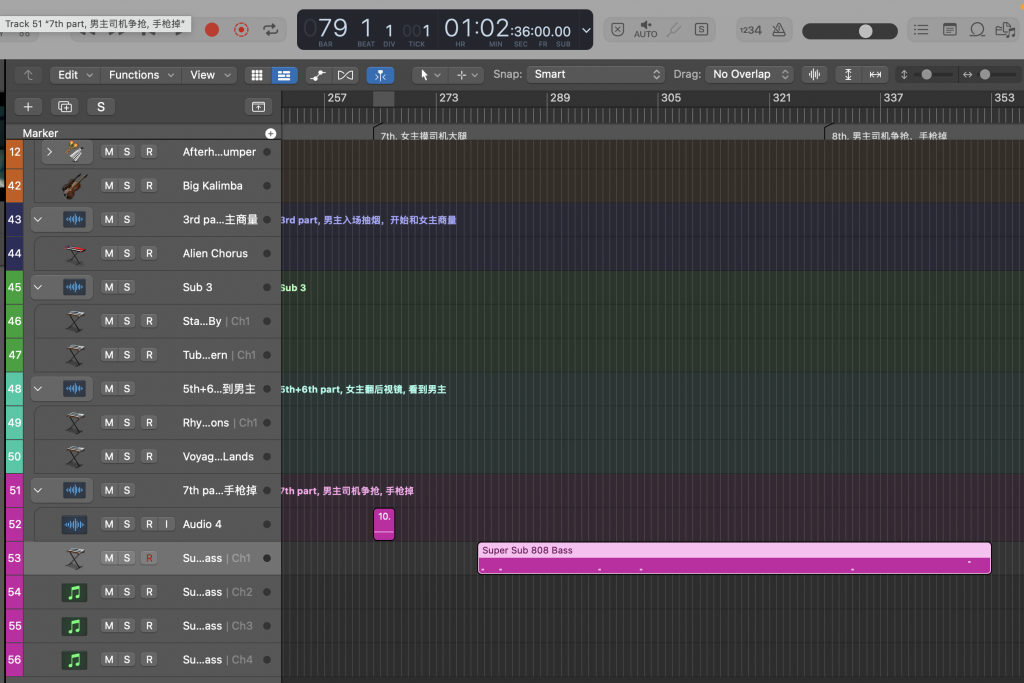This screenshot has width=1024, height=683.
Task: Open the Functions menu
Action: click(141, 75)
